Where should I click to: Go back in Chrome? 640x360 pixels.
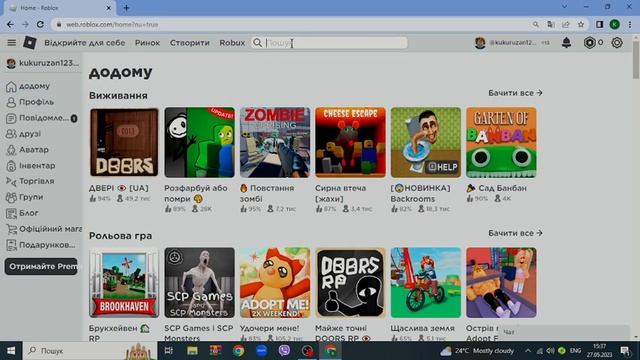[11, 24]
